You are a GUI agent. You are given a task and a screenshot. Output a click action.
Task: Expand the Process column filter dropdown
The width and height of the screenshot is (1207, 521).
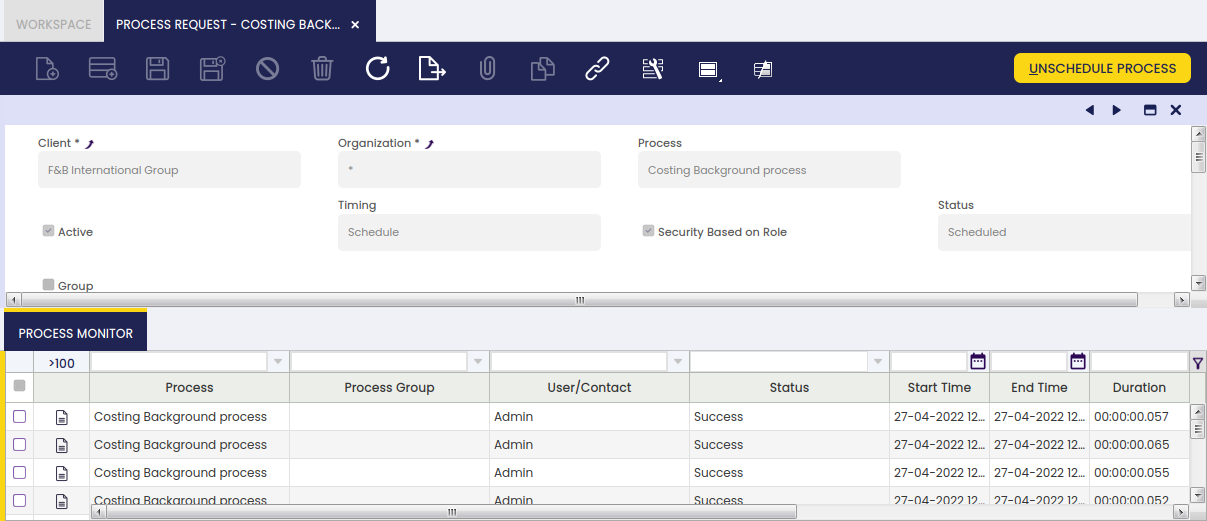pyautogui.click(x=278, y=362)
